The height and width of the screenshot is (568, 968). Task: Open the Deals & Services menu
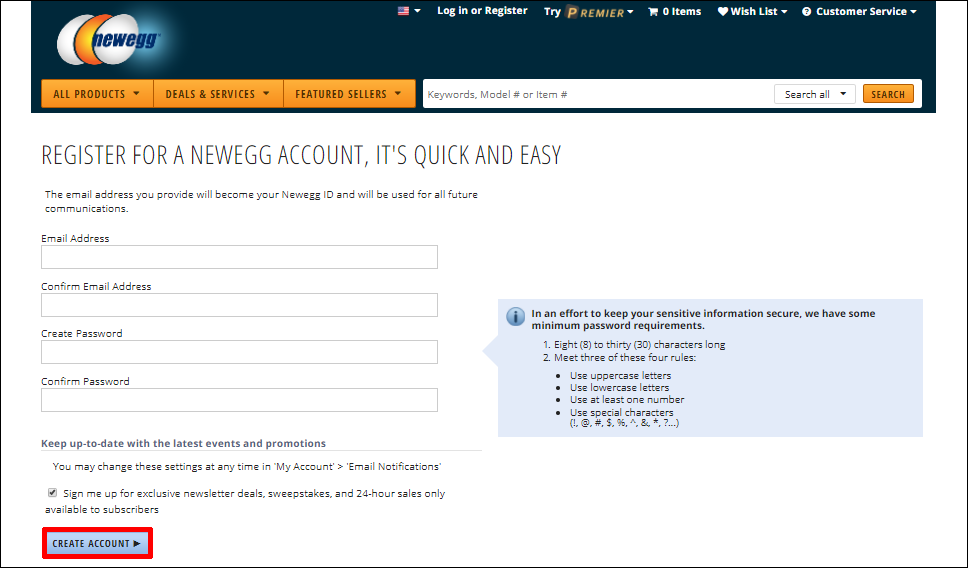218,94
